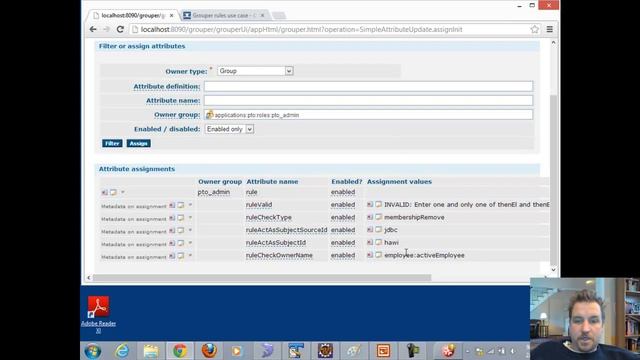Click the page's horizontal scrollbar
640x360 pixels.
pyautogui.click(x=262, y=278)
